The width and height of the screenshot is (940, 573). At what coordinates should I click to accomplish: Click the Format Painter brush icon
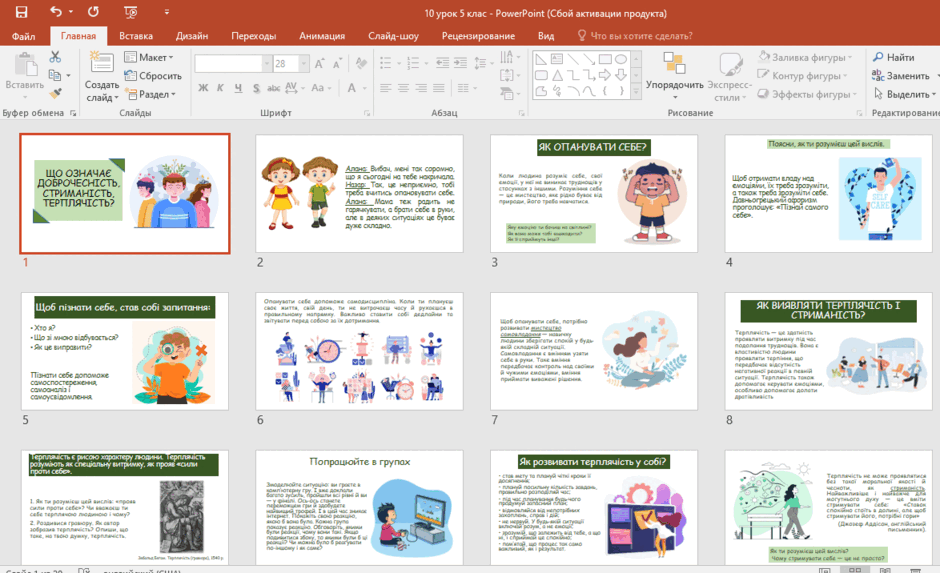(x=55, y=94)
